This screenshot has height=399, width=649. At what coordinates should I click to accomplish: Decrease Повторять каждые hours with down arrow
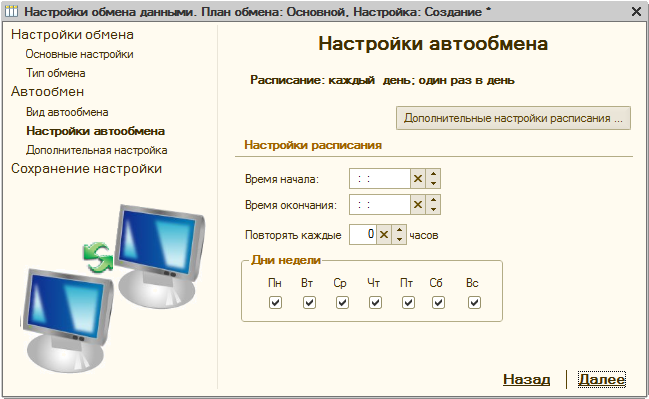[399, 239]
